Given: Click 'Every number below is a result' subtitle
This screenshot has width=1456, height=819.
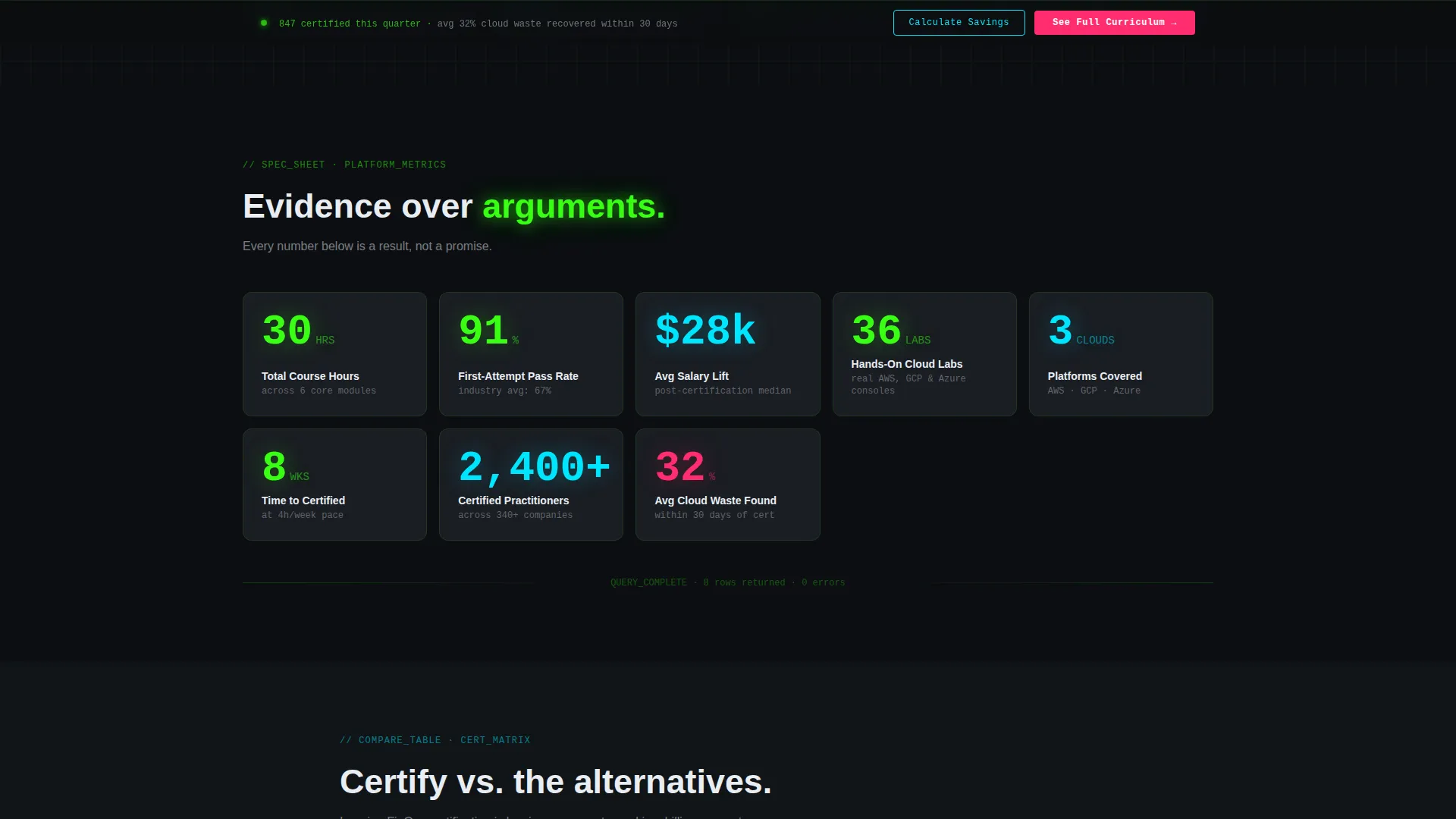Looking at the screenshot, I should click(x=367, y=246).
